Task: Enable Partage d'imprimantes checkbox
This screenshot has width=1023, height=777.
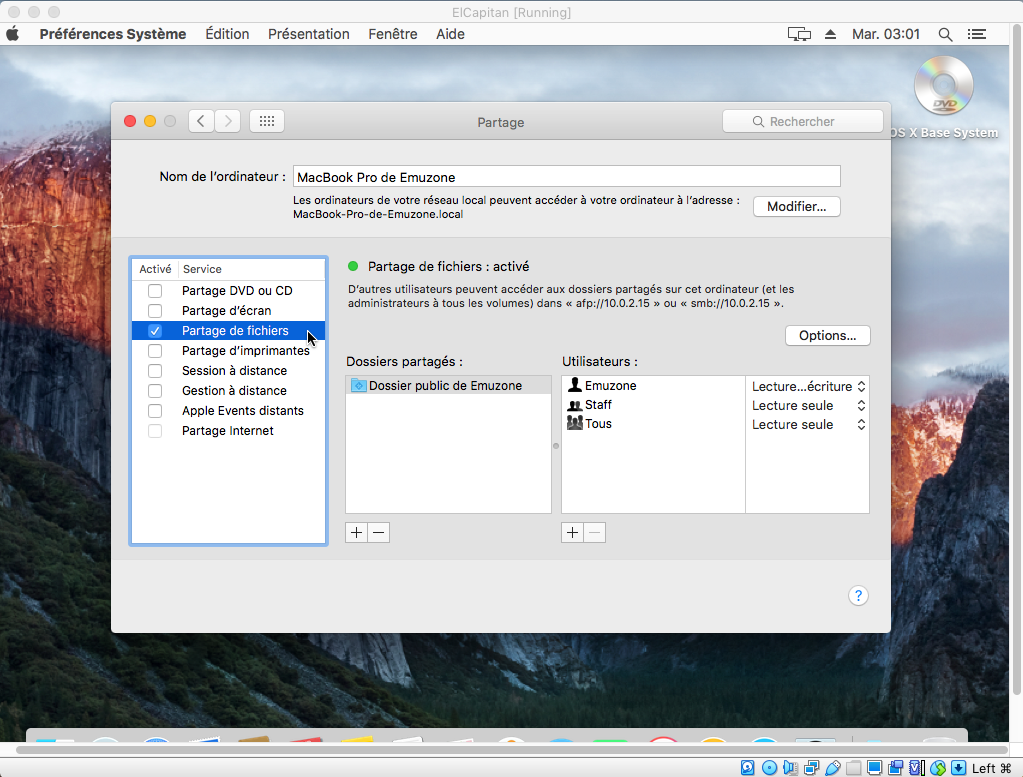Action: pyautogui.click(x=155, y=350)
